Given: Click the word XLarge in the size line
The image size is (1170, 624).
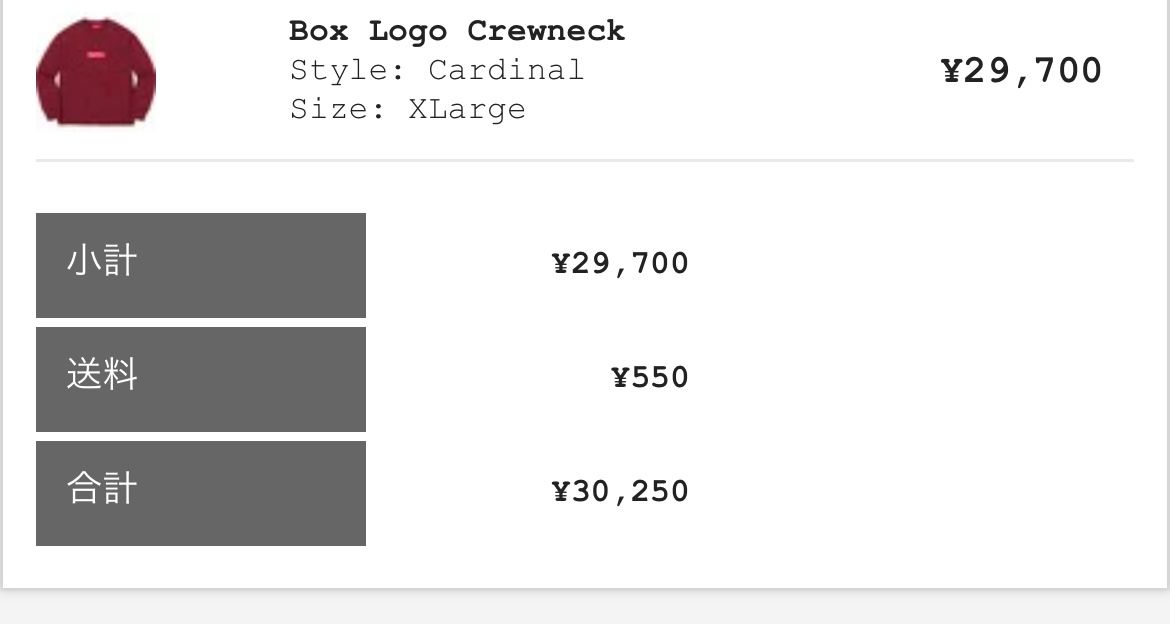Looking at the screenshot, I should [x=467, y=110].
